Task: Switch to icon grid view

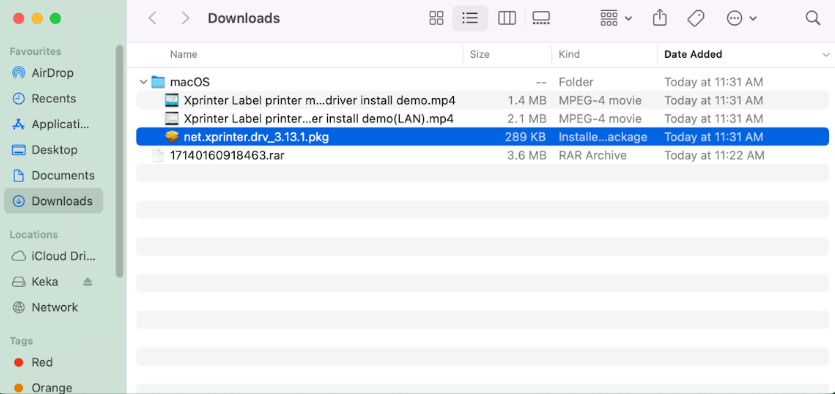Action: 436,19
